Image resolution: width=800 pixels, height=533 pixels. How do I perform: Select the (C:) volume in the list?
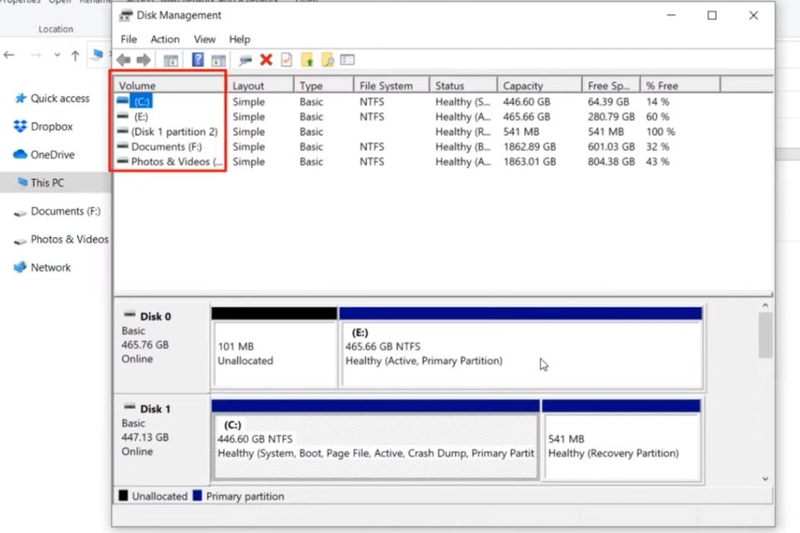[x=141, y=101]
